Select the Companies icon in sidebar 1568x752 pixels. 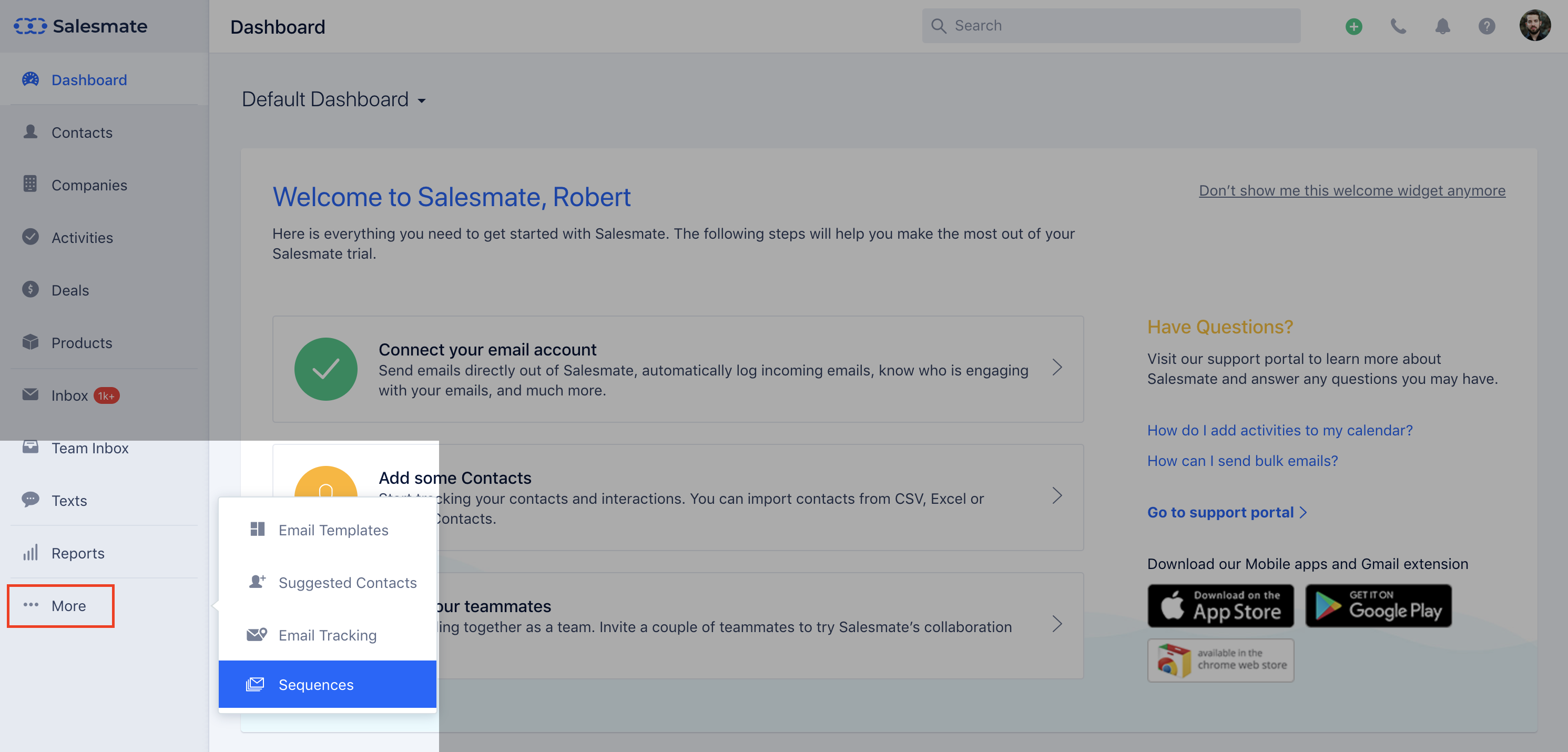coord(30,185)
